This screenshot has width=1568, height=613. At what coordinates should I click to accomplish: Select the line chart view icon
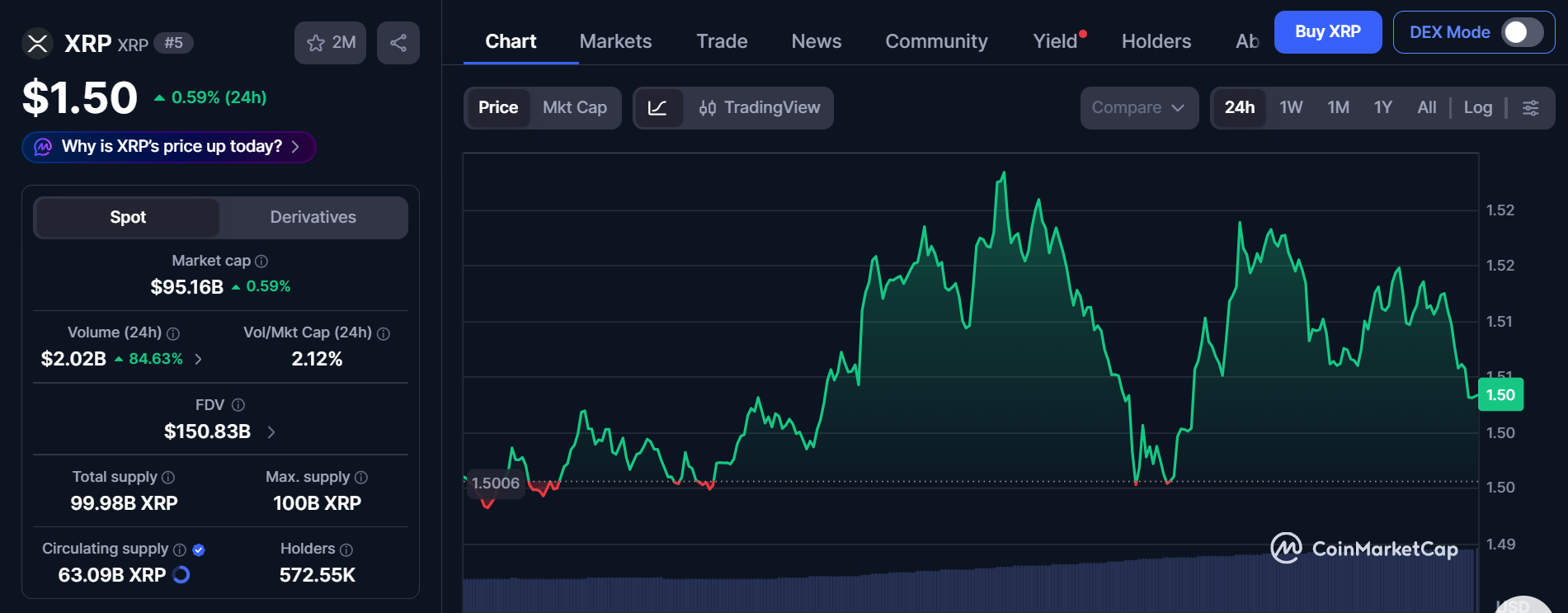click(x=658, y=108)
